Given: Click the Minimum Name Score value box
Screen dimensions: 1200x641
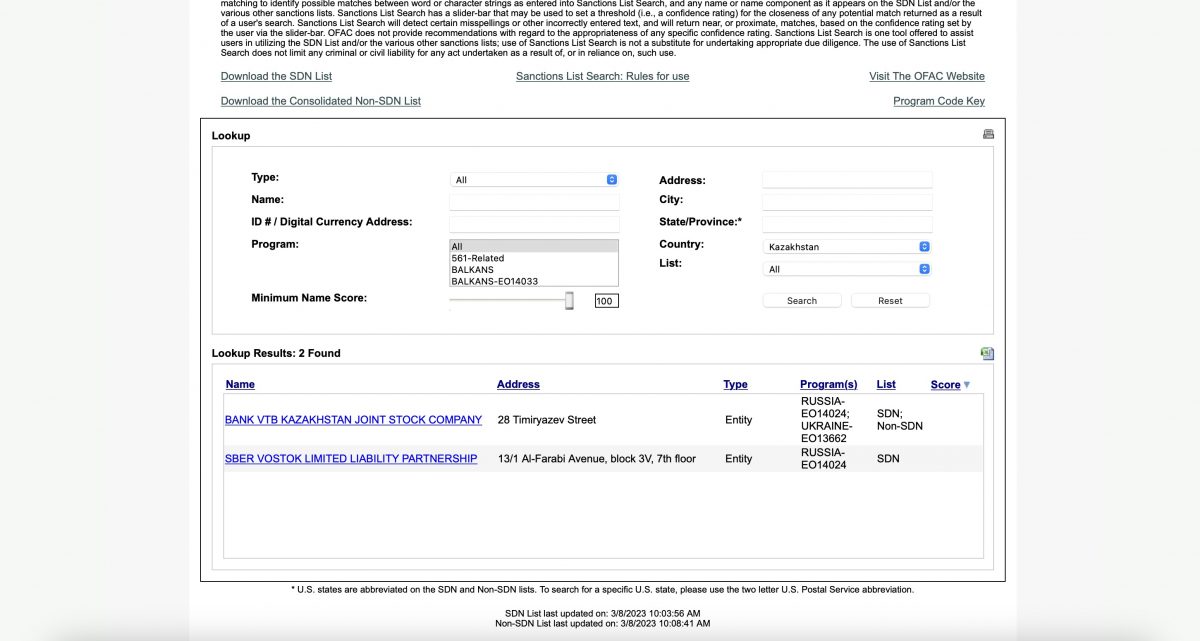Looking at the screenshot, I should (607, 301).
